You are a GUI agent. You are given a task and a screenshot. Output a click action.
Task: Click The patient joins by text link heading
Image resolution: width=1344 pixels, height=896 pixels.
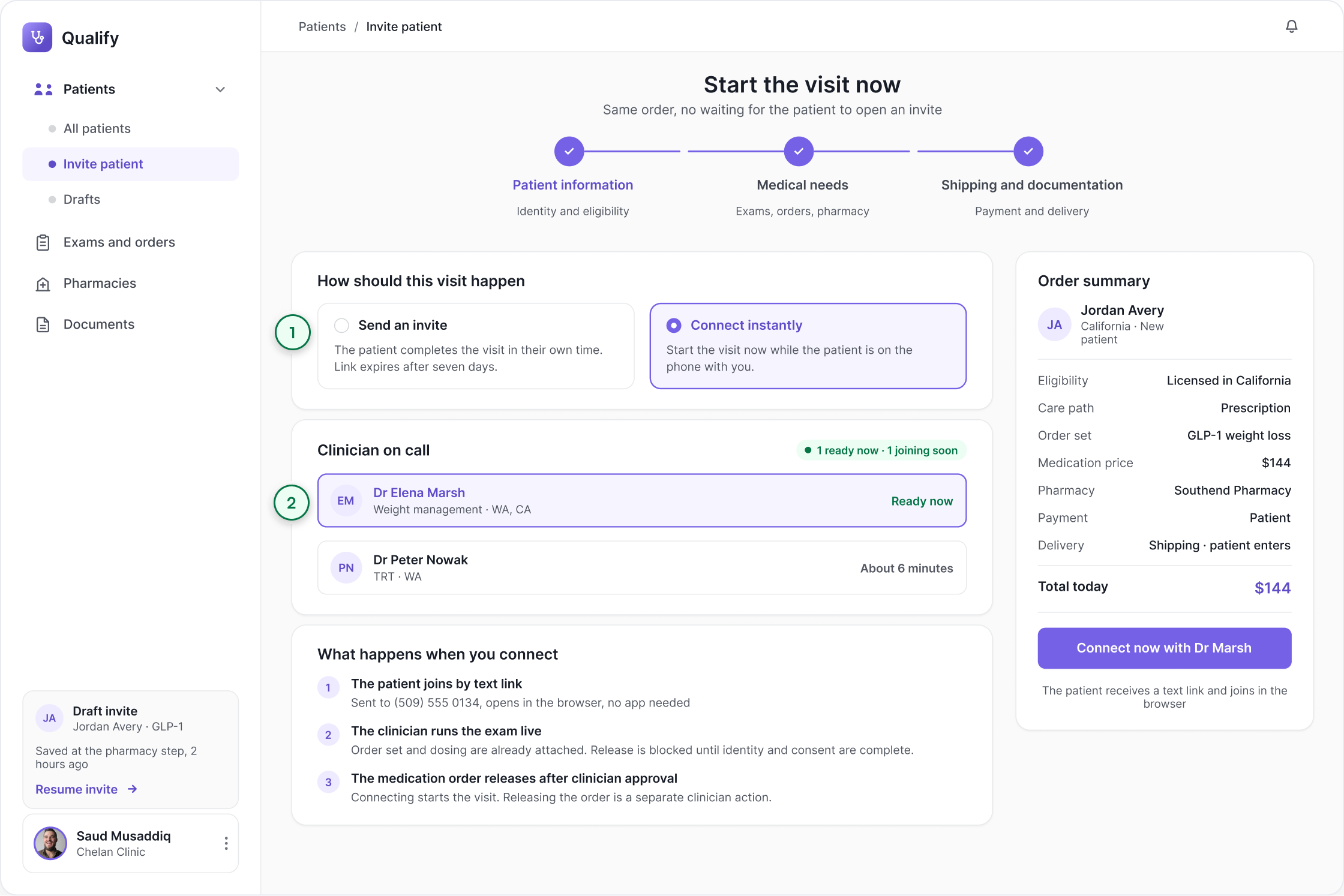[x=436, y=684]
